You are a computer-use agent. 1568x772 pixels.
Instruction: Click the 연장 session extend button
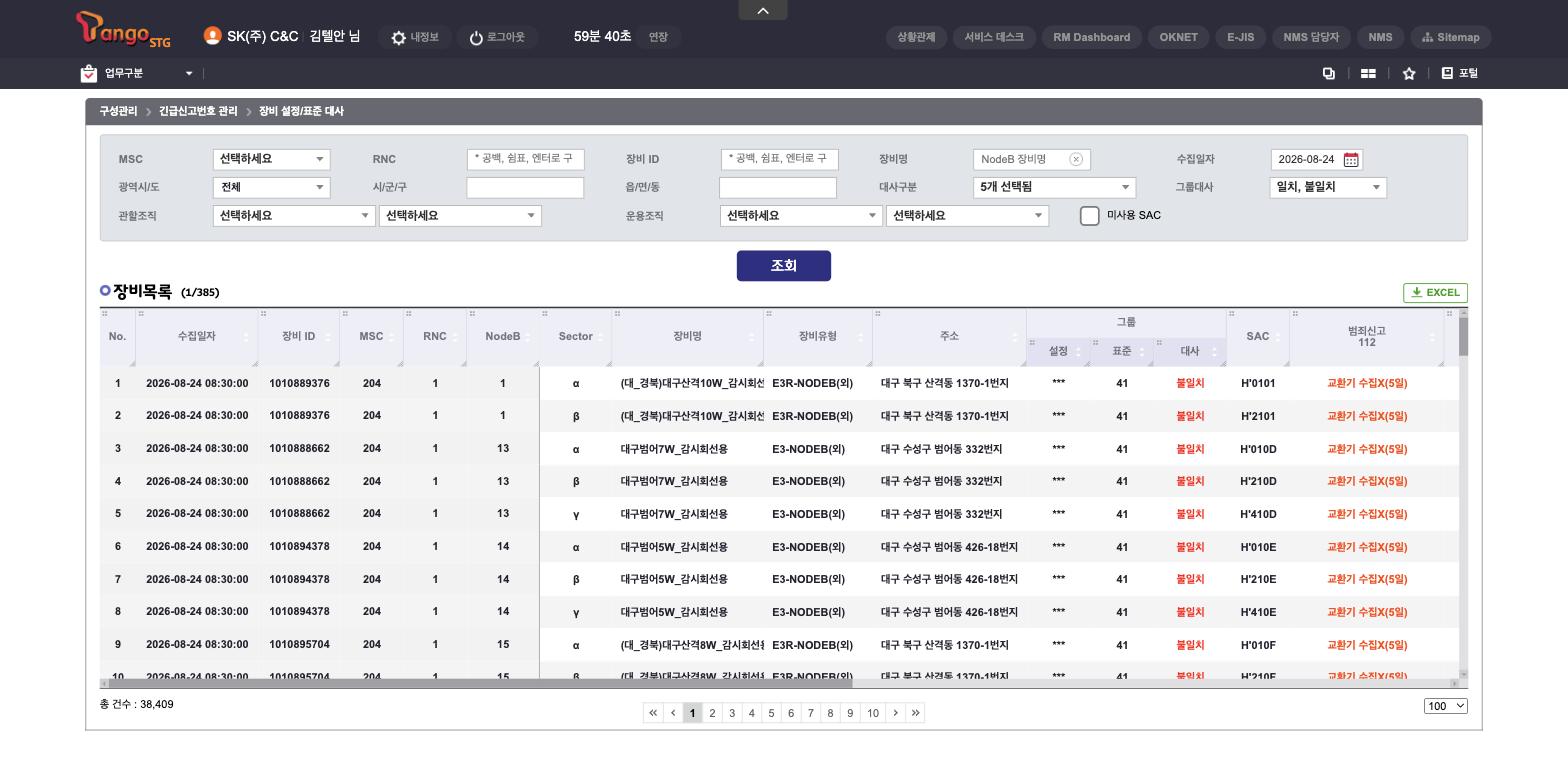tap(658, 37)
